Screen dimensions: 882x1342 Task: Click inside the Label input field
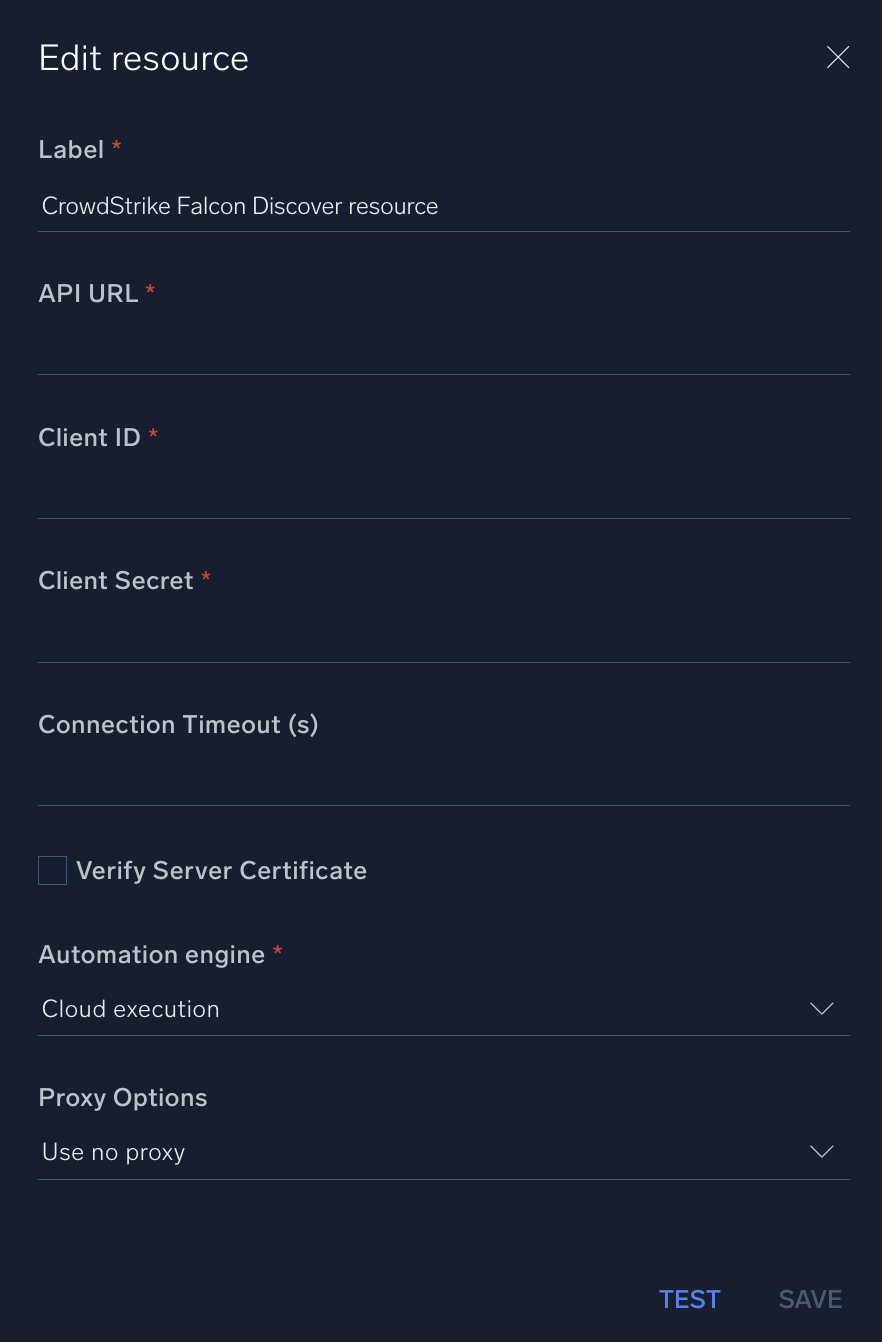pos(440,206)
